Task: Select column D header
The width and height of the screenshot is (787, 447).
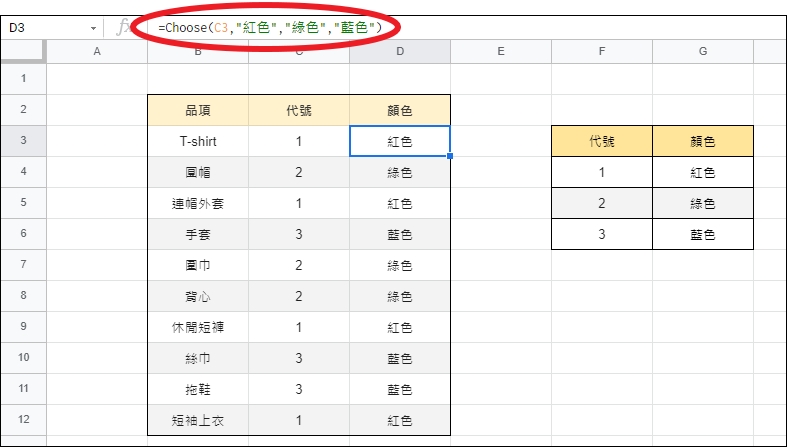Action: click(x=400, y=51)
